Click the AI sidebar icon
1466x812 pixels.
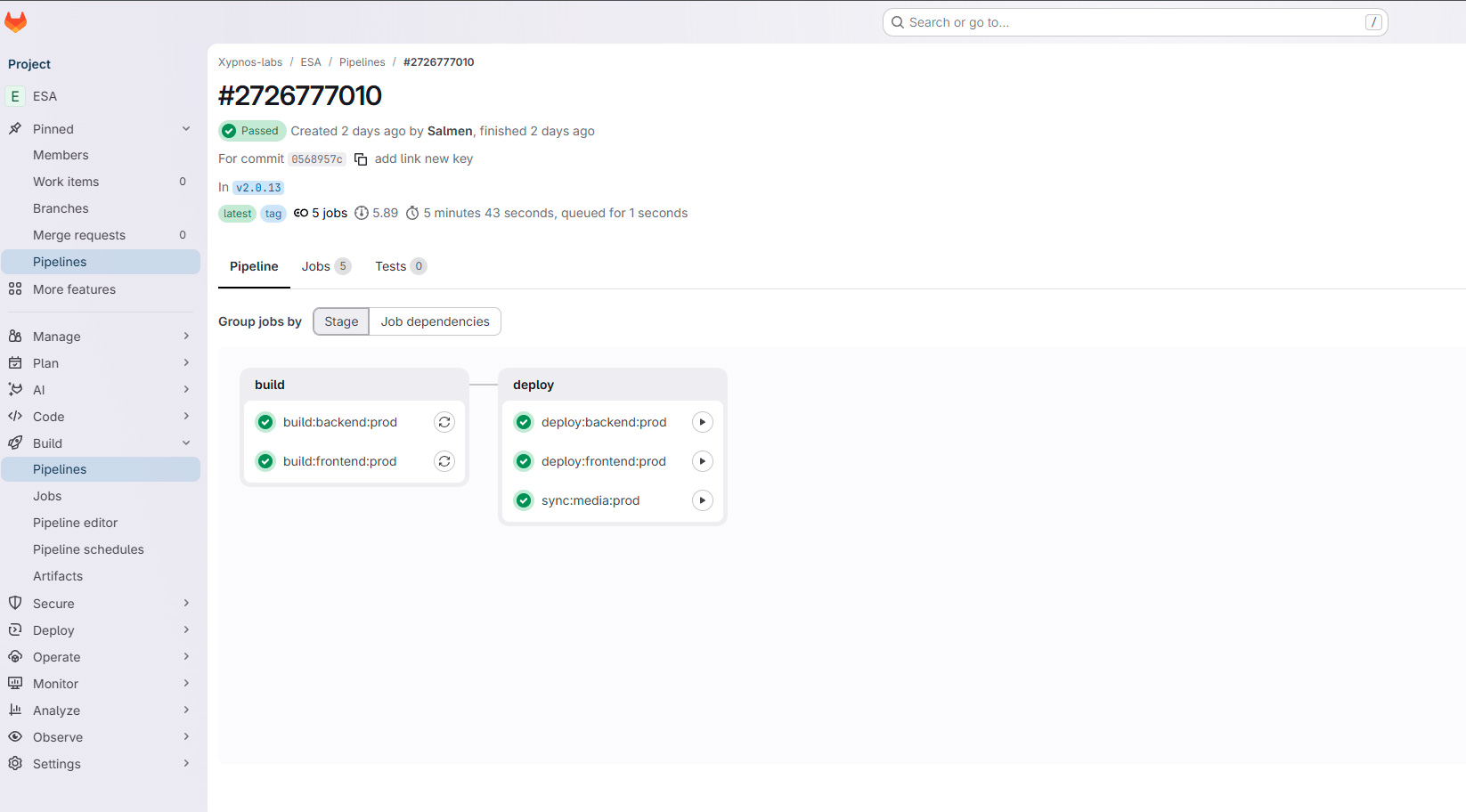click(x=15, y=390)
